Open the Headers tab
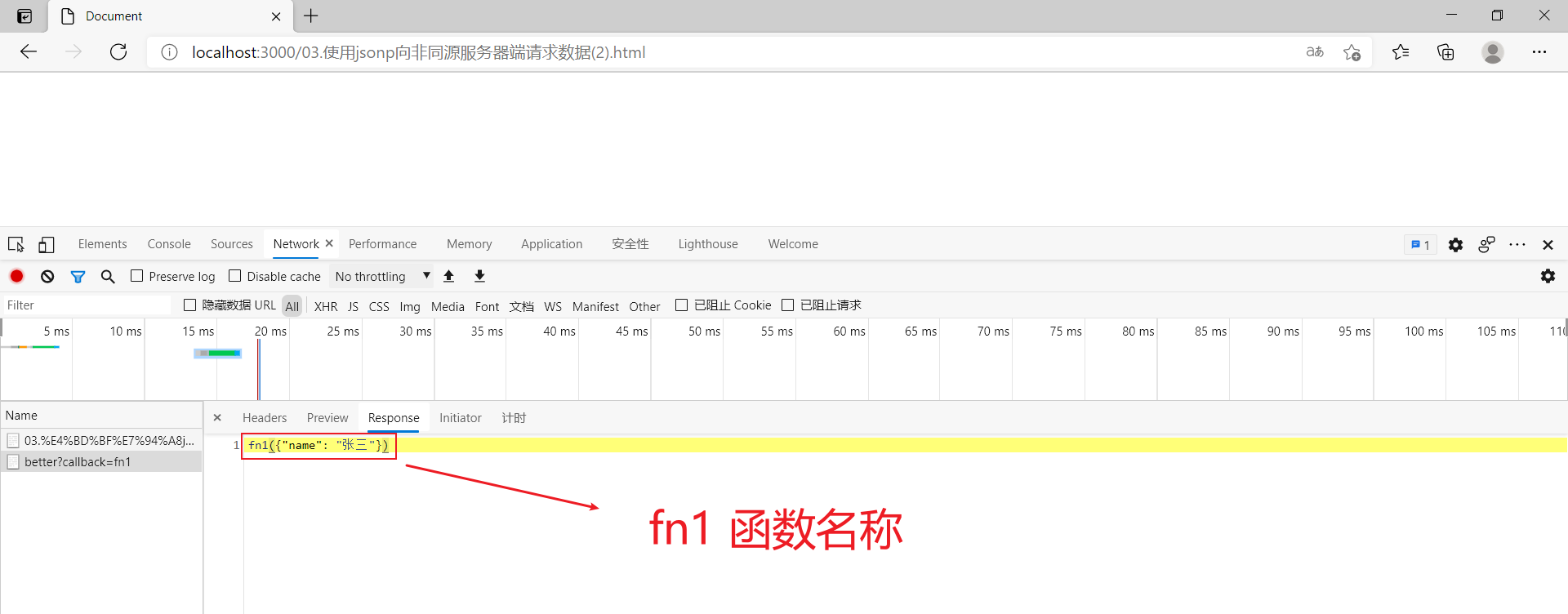 (265, 418)
